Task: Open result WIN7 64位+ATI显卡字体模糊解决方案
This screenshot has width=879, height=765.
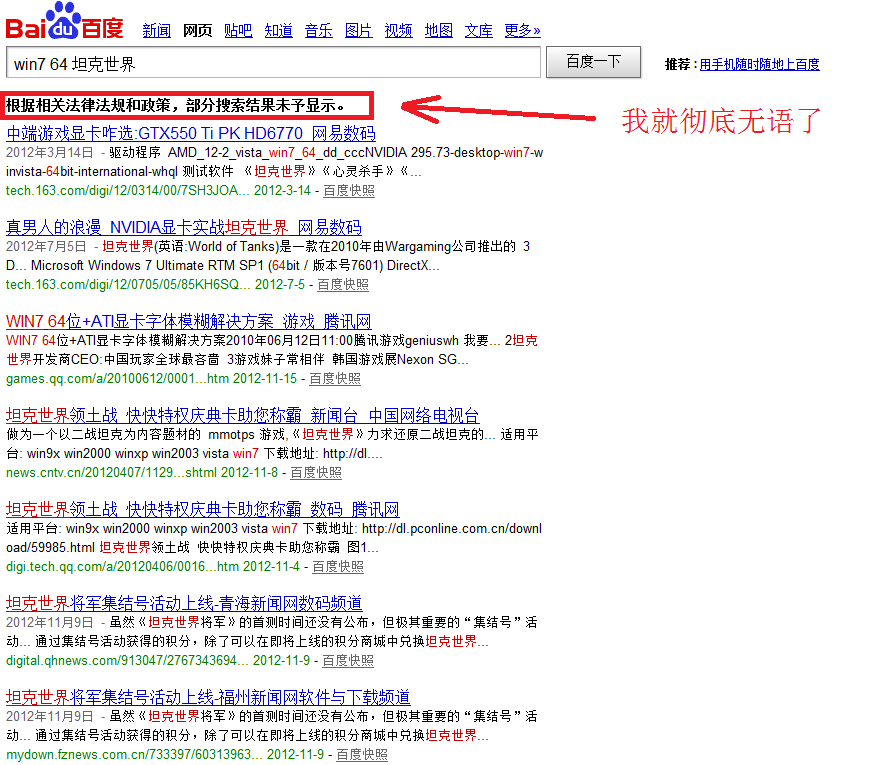Action: pyautogui.click(x=189, y=322)
